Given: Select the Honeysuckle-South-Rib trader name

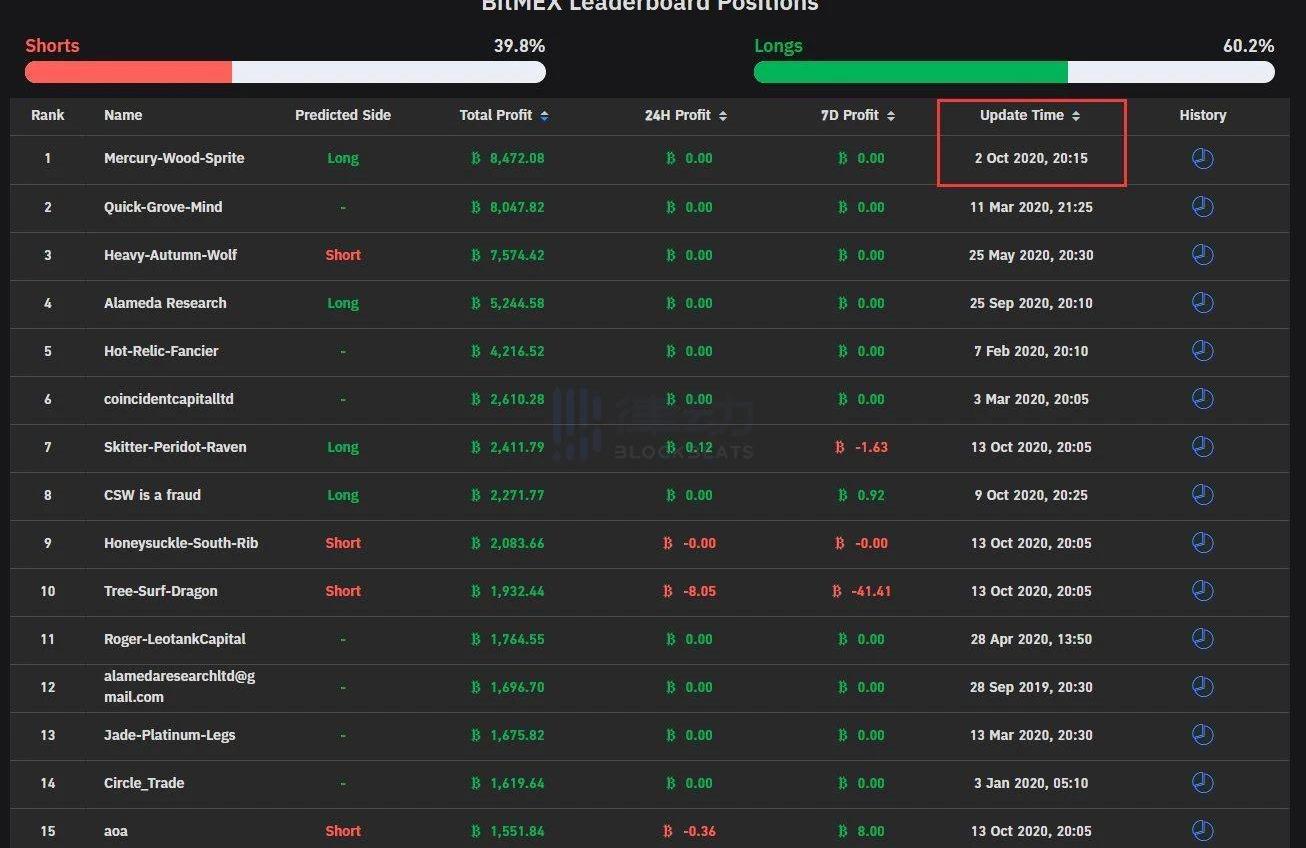Looking at the screenshot, I should (x=181, y=543).
